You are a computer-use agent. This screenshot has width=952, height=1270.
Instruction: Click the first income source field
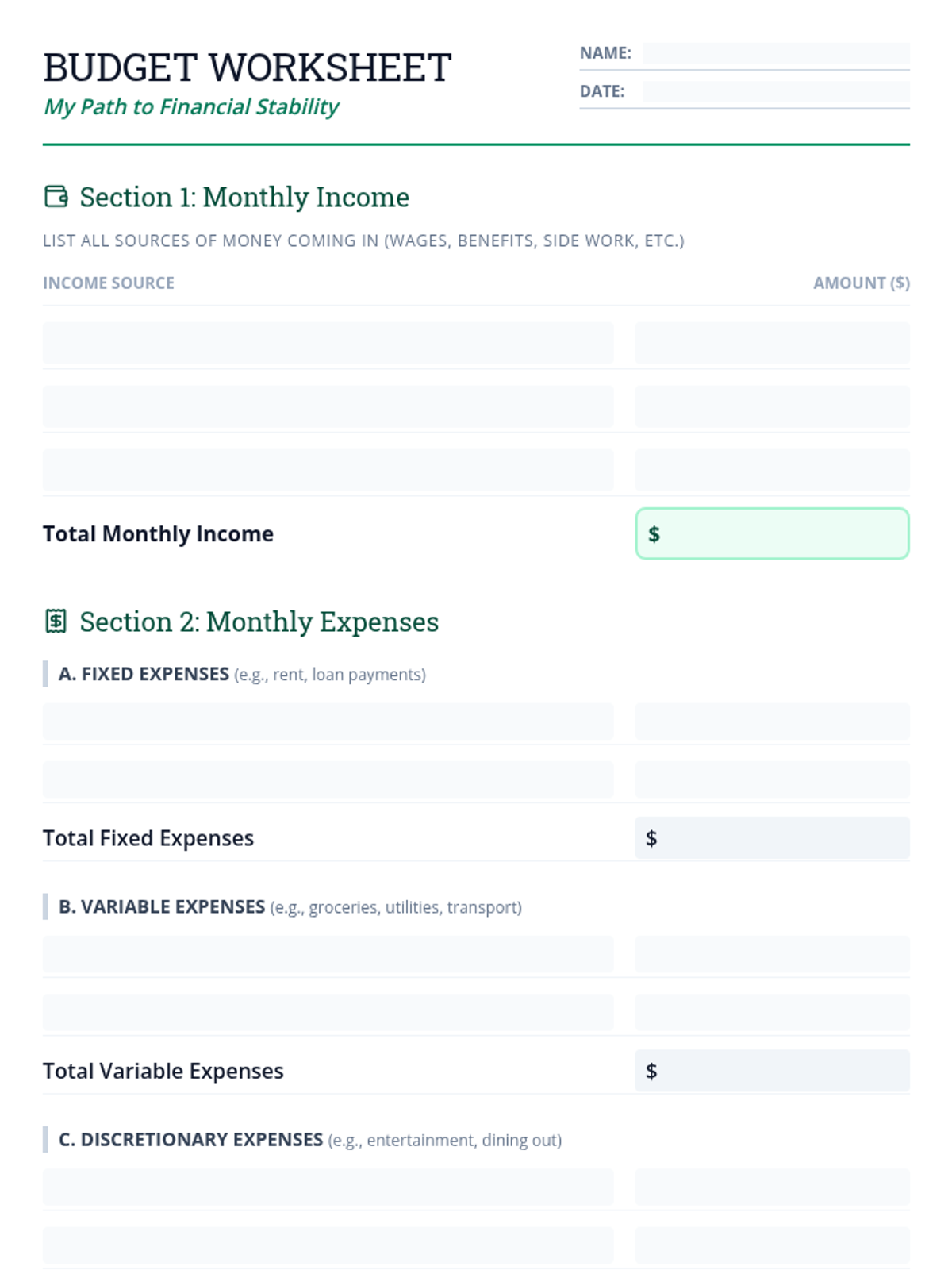pyautogui.click(x=328, y=343)
